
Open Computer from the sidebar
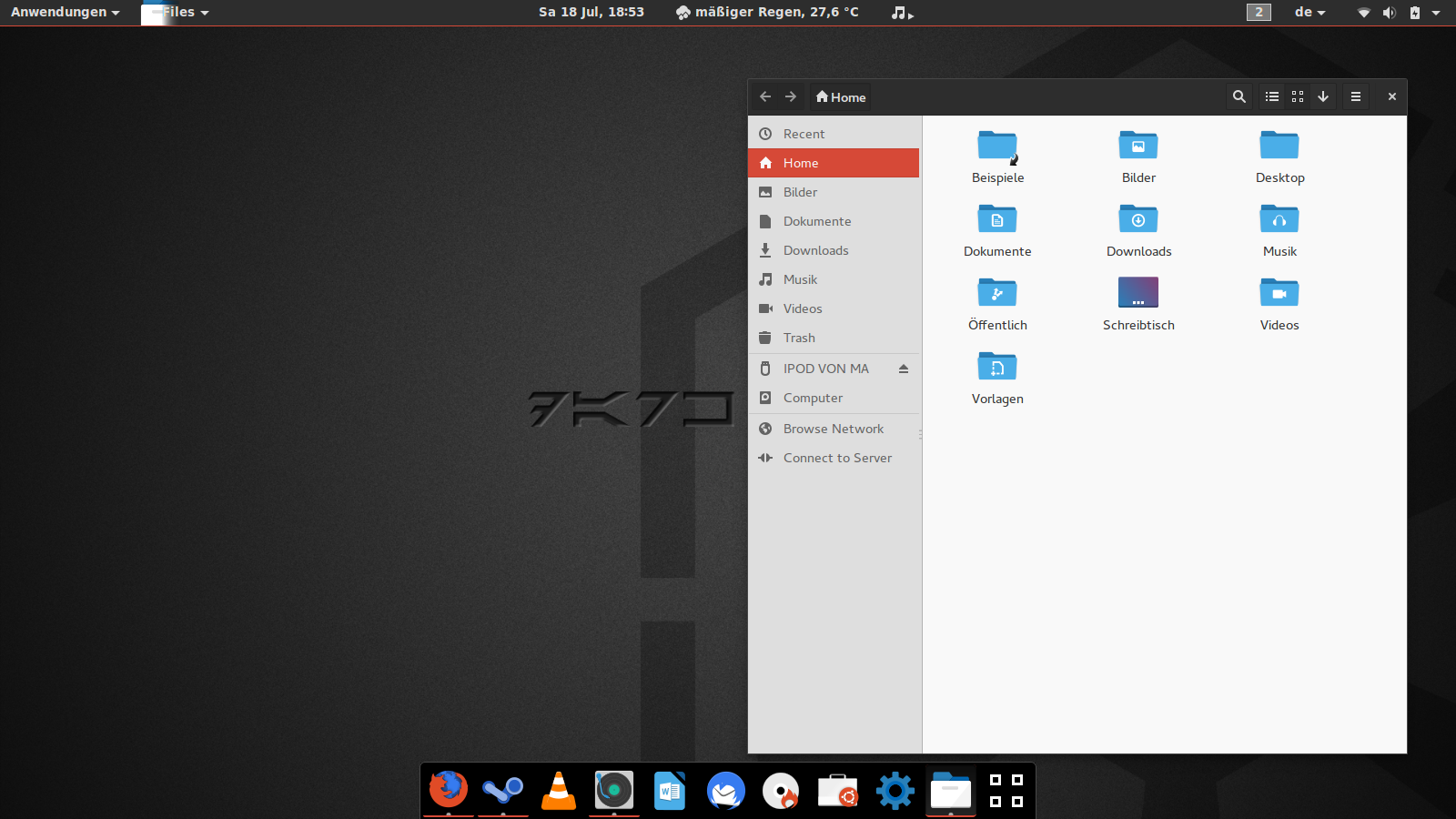pyautogui.click(x=834, y=398)
